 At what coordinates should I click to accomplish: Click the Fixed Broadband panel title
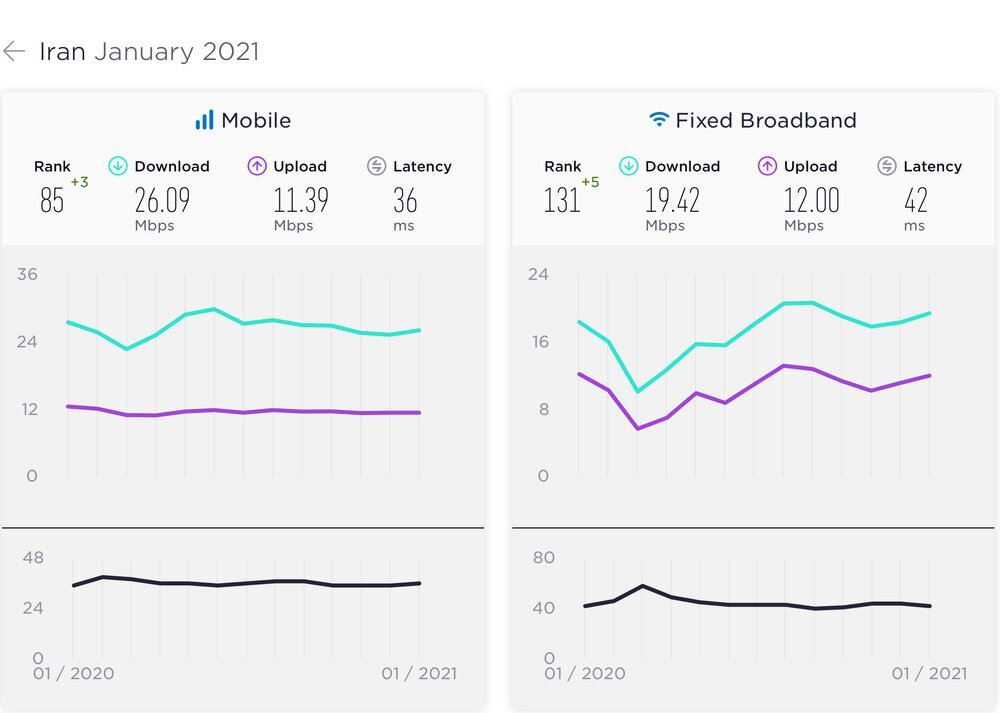pos(766,121)
